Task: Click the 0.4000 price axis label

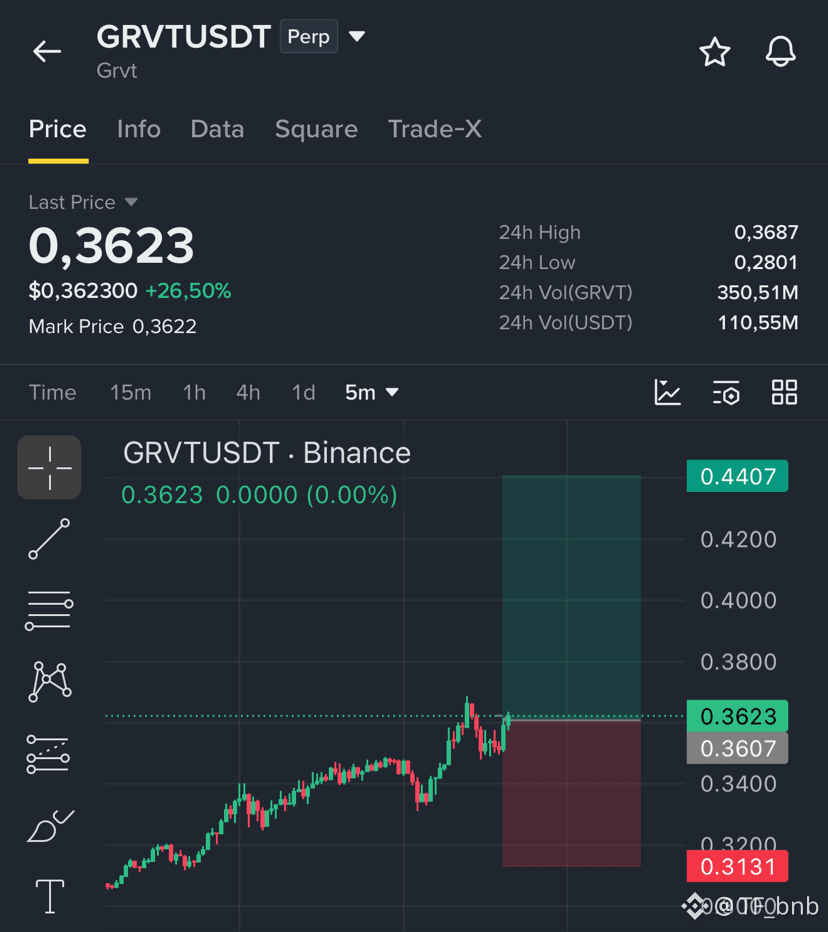Action: (738, 600)
